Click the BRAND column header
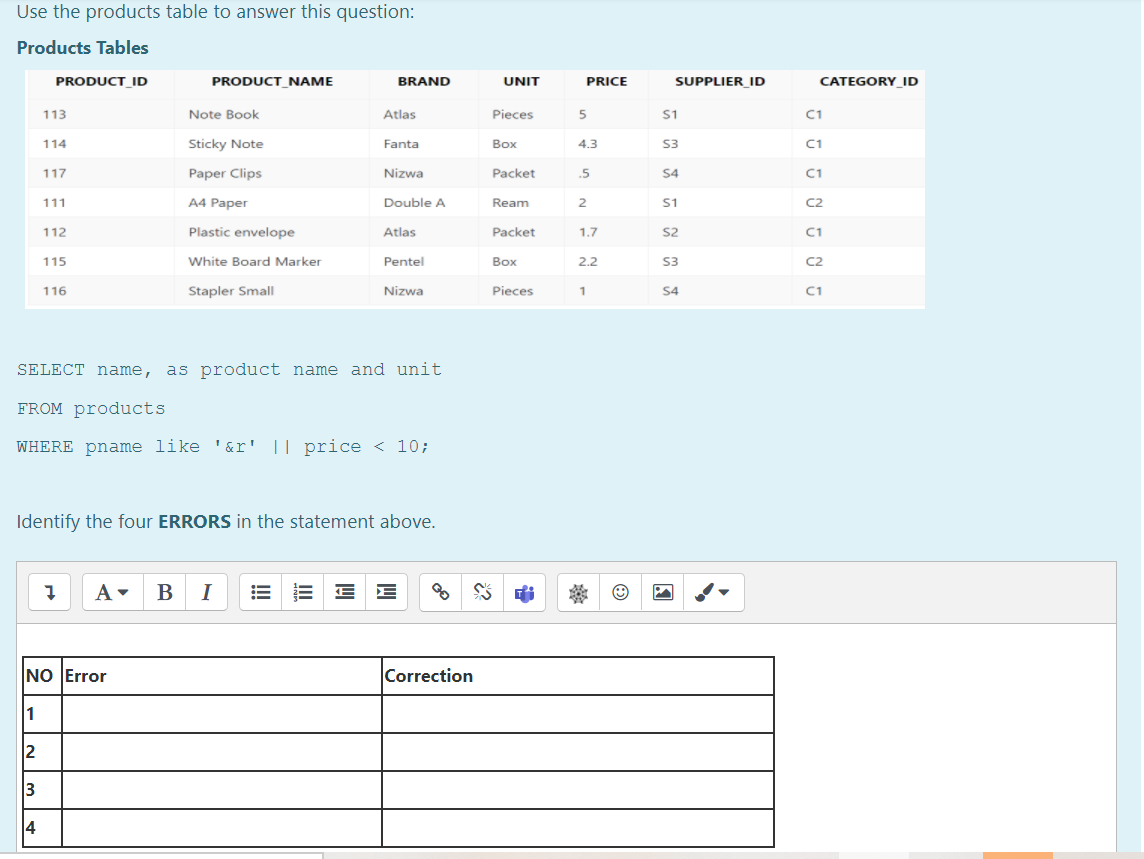The width and height of the screenshot is (1144, 859). (x=424, y=82)
